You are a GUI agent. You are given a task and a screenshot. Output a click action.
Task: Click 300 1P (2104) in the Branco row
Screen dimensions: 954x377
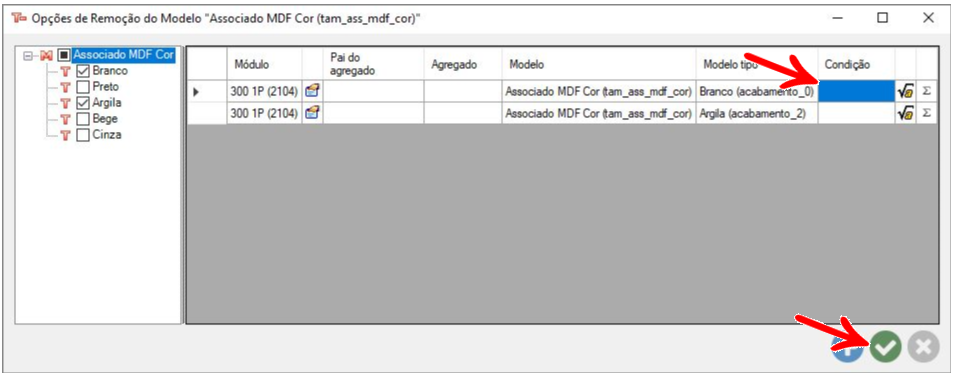pyautogui.click(x=265, y=91)
